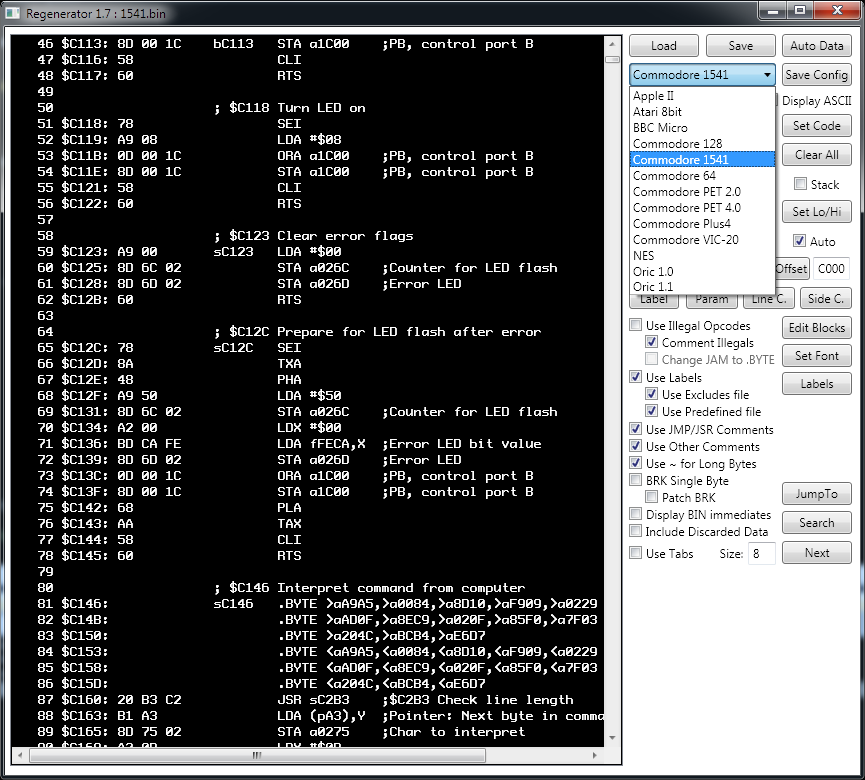This screenshot has height=780, width=865.
Task: Click the horizontal scrollbar thumb
Action: pyautogui.click(x=257, y=755)
